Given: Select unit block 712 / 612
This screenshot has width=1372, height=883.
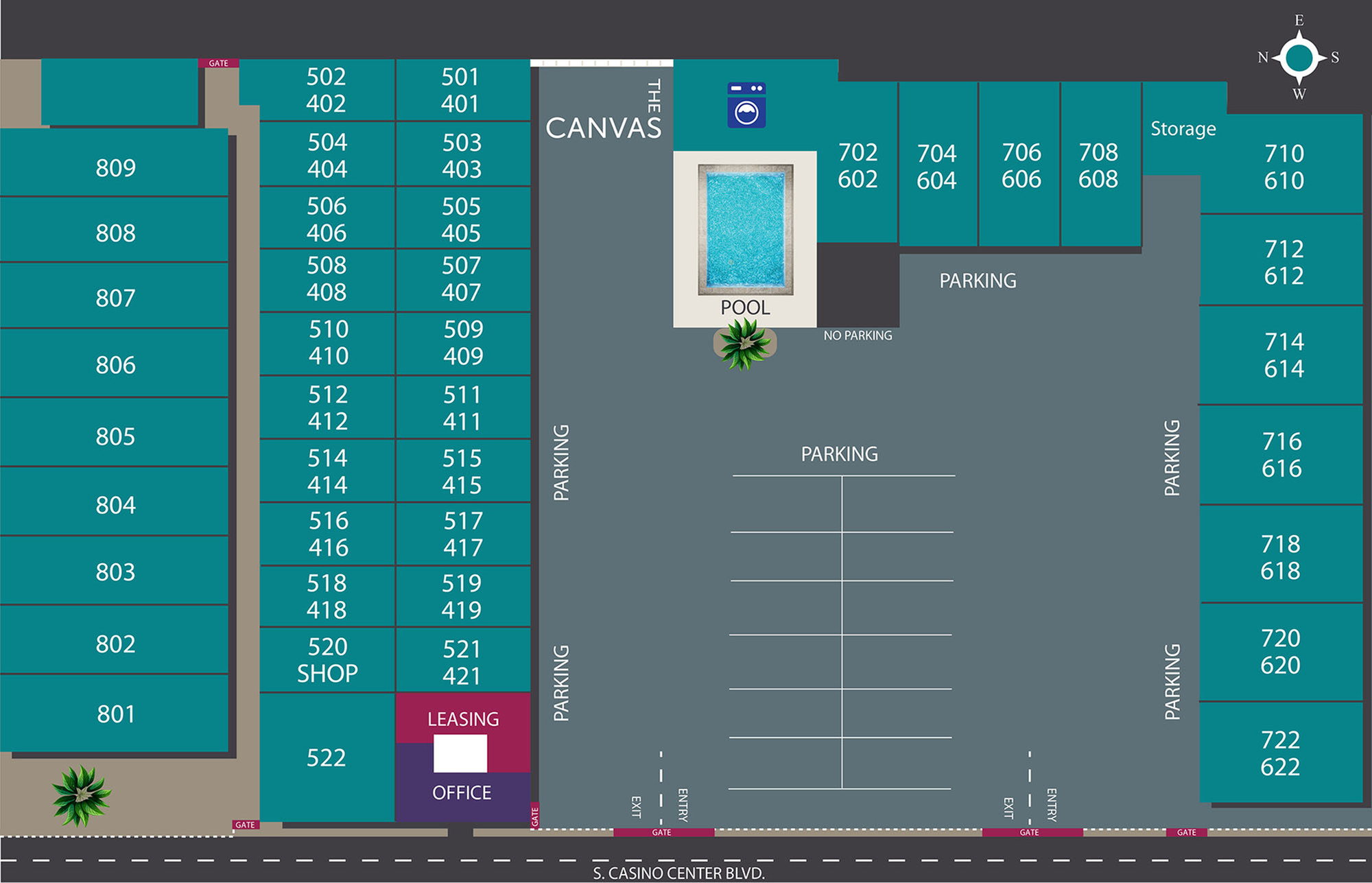Looking at the screenshot, I should pos(1281,260).
